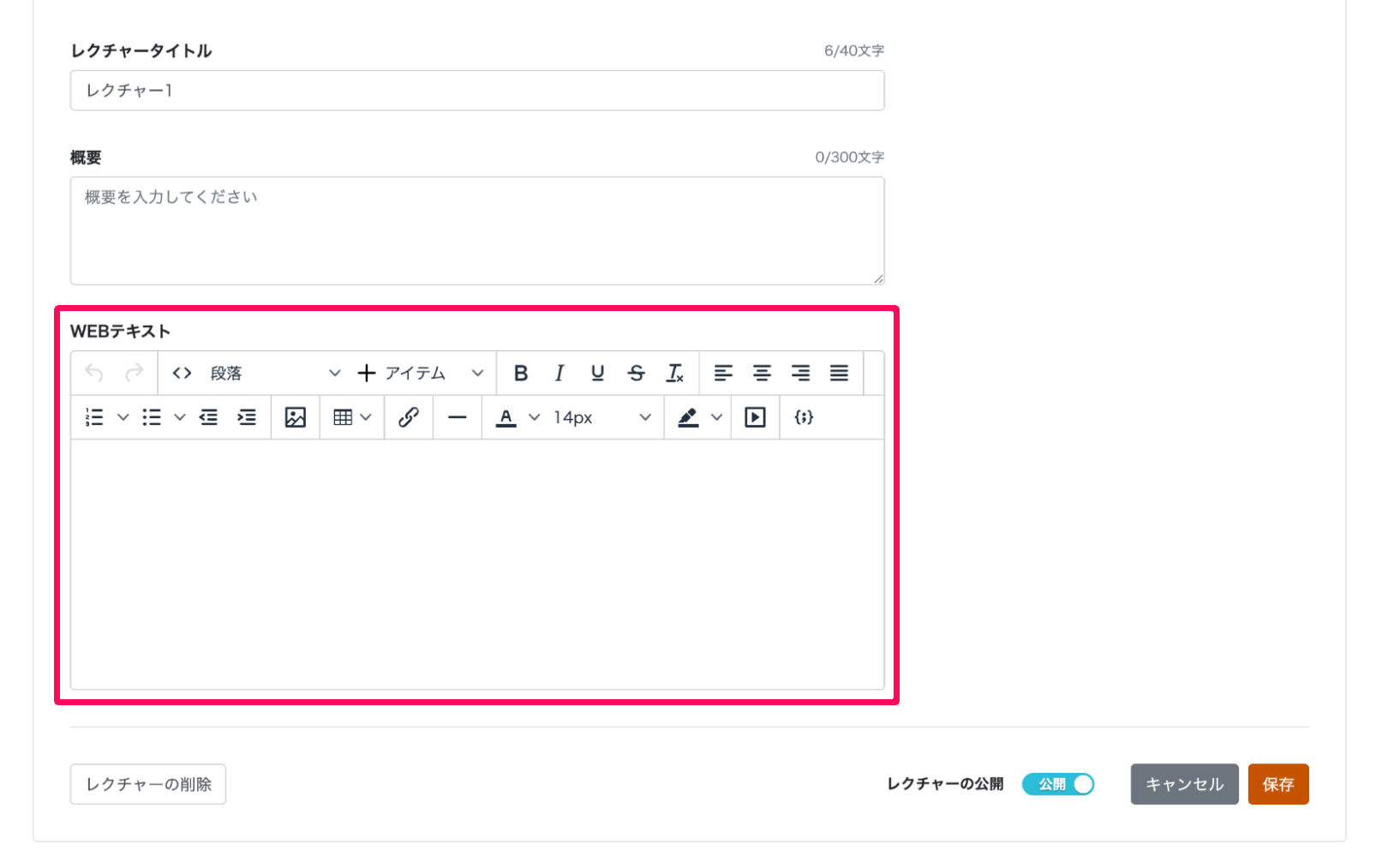Expand text color picker arrow
This screenshot has width=1382, height=868.
(535, 417)
